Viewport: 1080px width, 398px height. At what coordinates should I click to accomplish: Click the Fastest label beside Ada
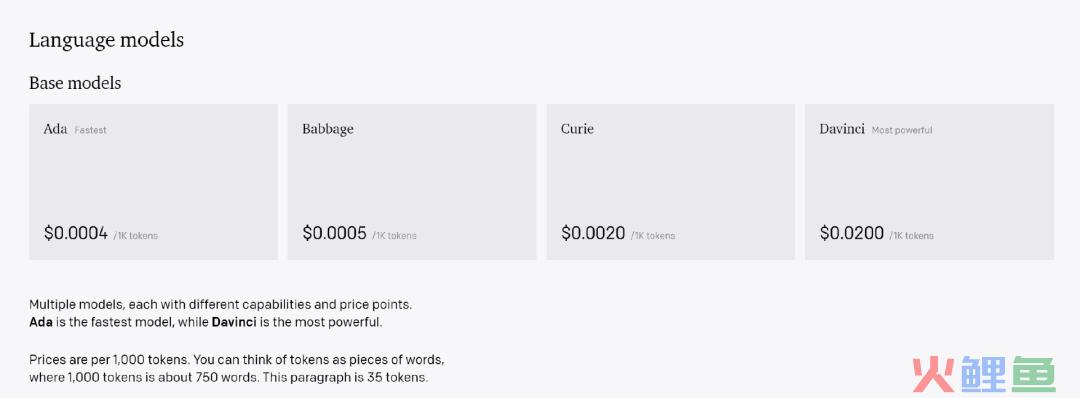pyautogui.click(x=90, y=130)
